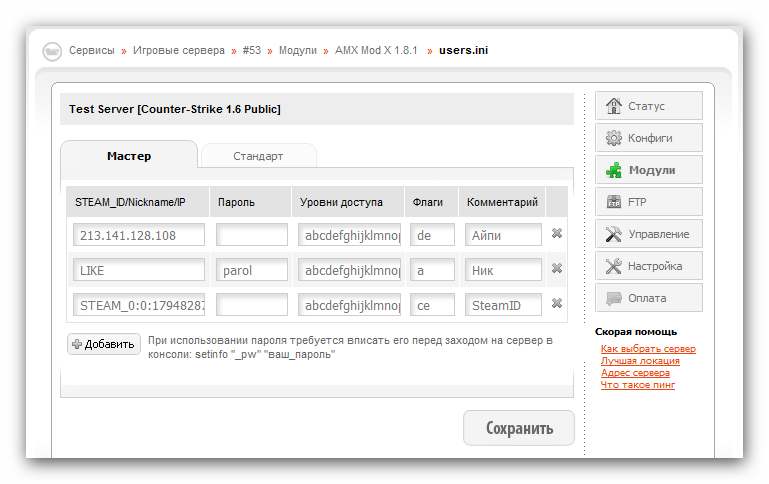The width and height of the screenshot is (769, 484).
Task: Select the Мастер tab
Action: click(129, 156)
